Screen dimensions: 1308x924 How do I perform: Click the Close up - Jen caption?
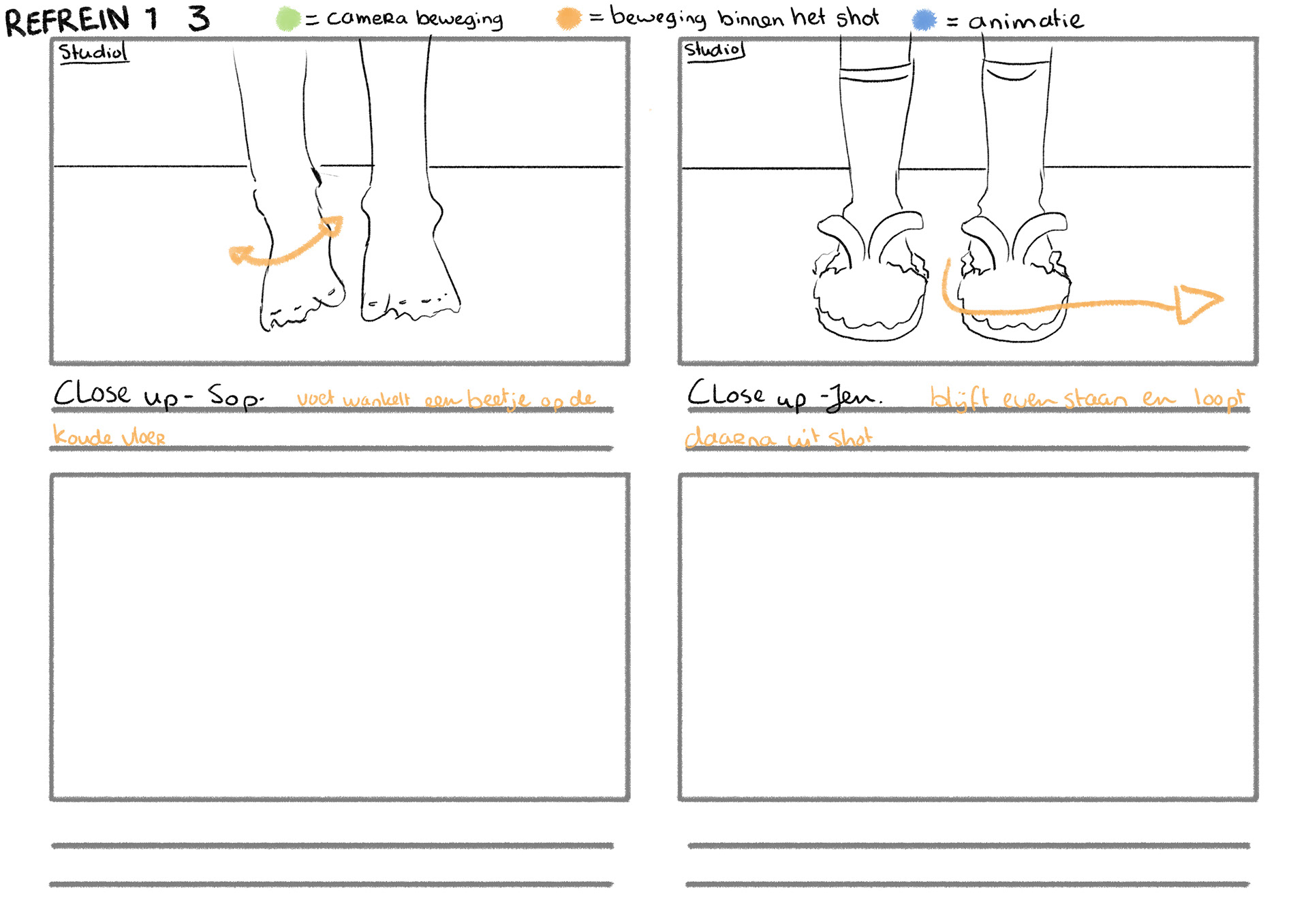[x=783, y=396]
